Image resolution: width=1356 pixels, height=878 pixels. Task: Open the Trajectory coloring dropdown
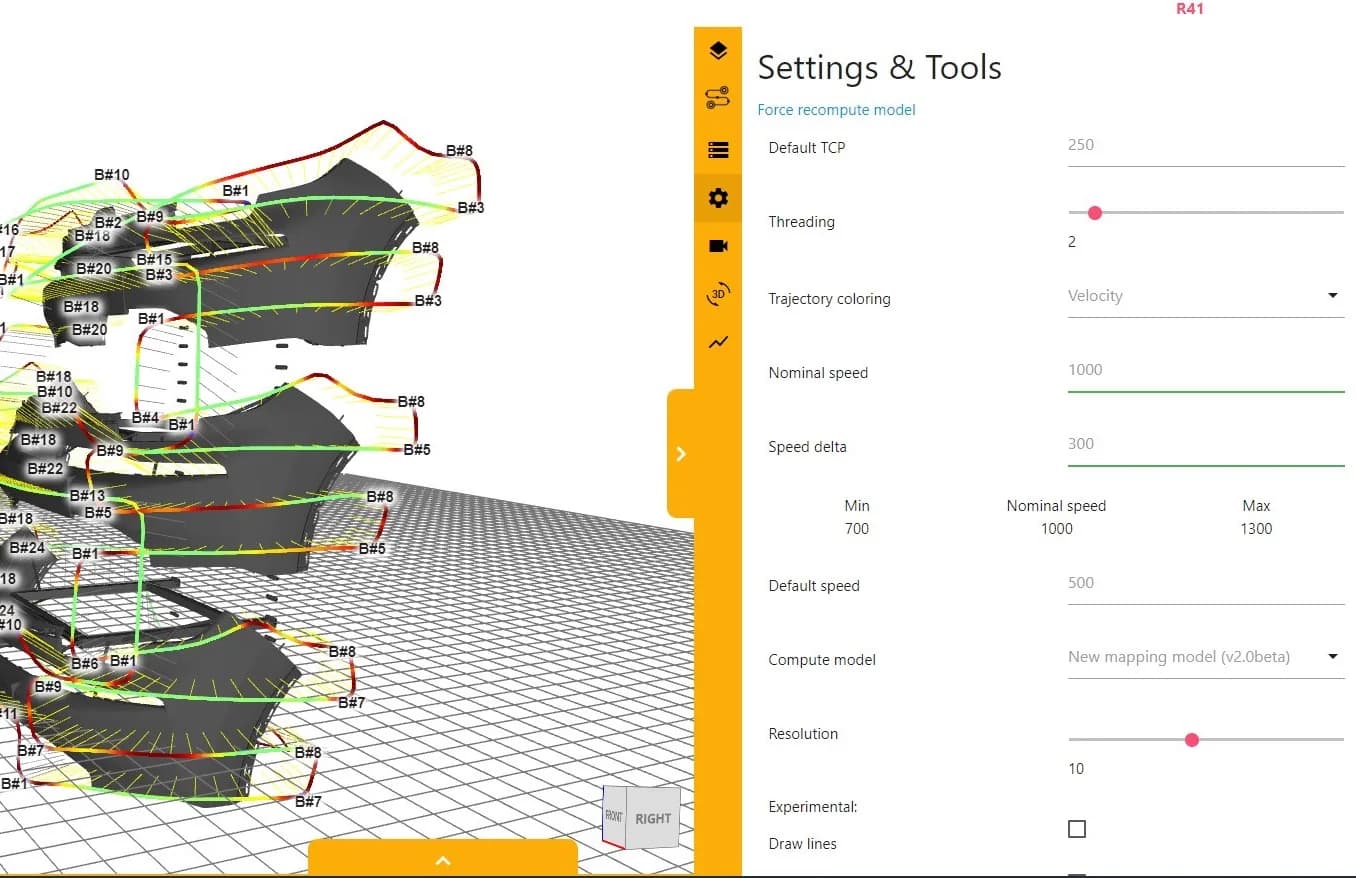[x=1206, y=296]
